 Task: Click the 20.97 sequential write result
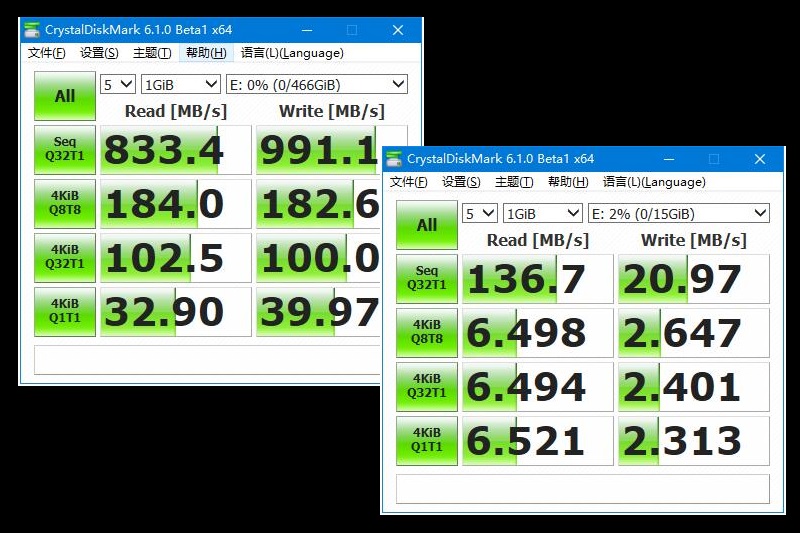click(x=694, y=278)
